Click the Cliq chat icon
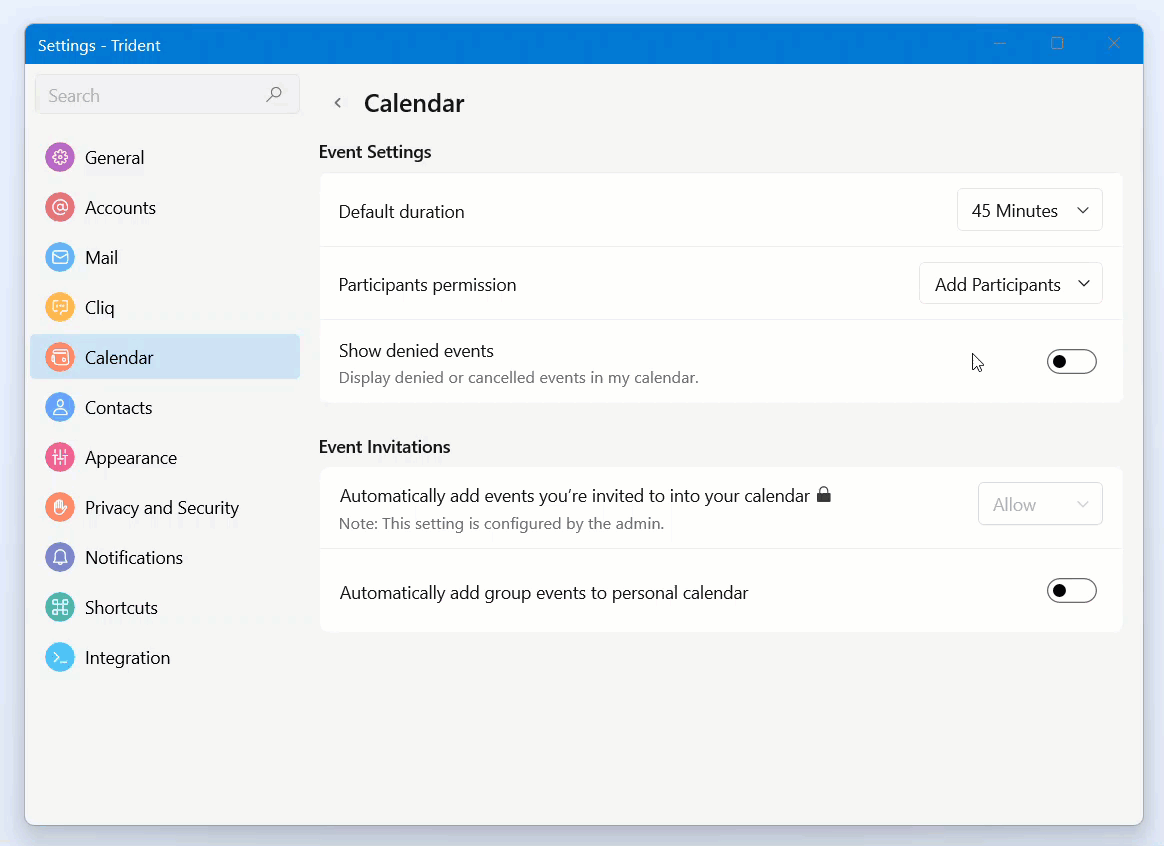The height and width of the screenshot is (846, 1164). (x=60, y=308)
